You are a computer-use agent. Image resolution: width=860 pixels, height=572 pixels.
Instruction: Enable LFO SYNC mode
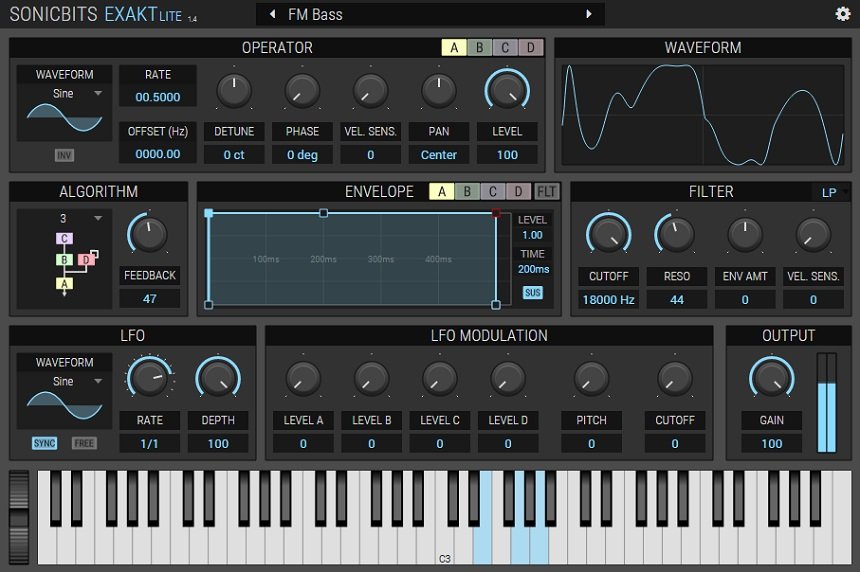click(x=44, y=443)
